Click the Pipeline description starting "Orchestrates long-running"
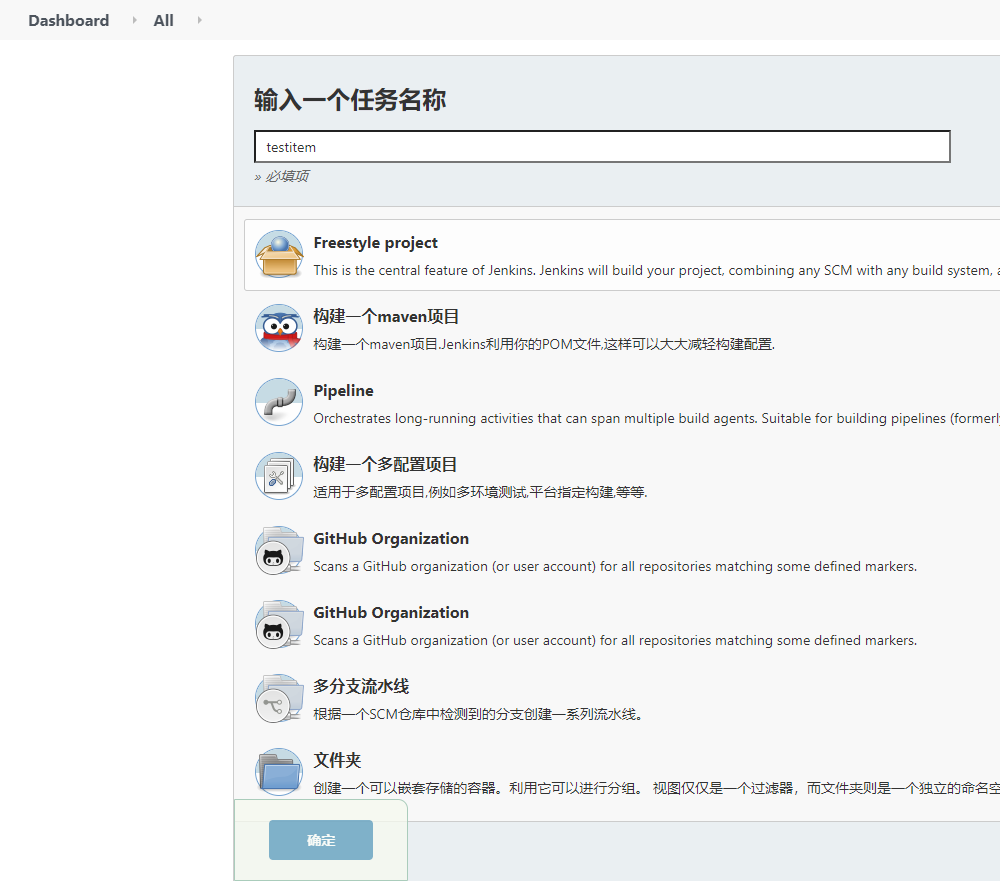1000x881 pixels. [x=656, y=418]
